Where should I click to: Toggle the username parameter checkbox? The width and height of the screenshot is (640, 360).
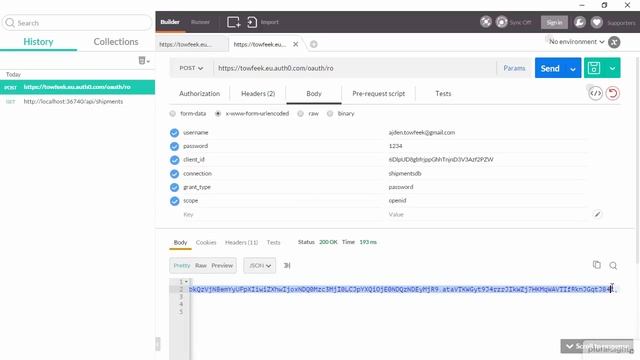click(174, 133)
